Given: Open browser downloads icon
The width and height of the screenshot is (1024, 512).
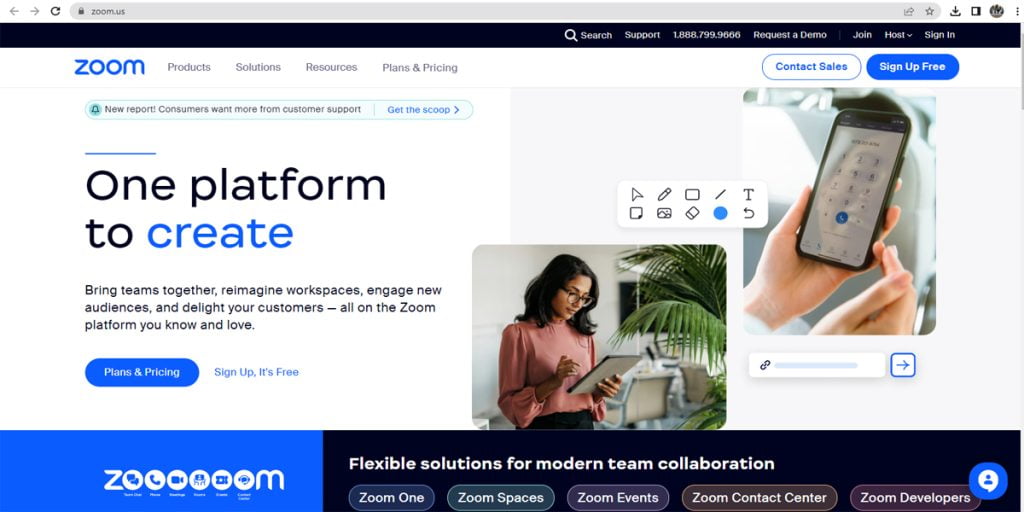Looking at the screenshot, I should pos(955,11).
